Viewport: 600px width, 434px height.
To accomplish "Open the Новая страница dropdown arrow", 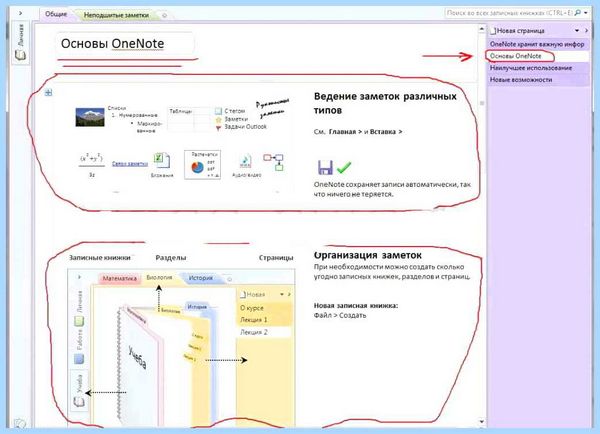I will (x=577, y=31).
